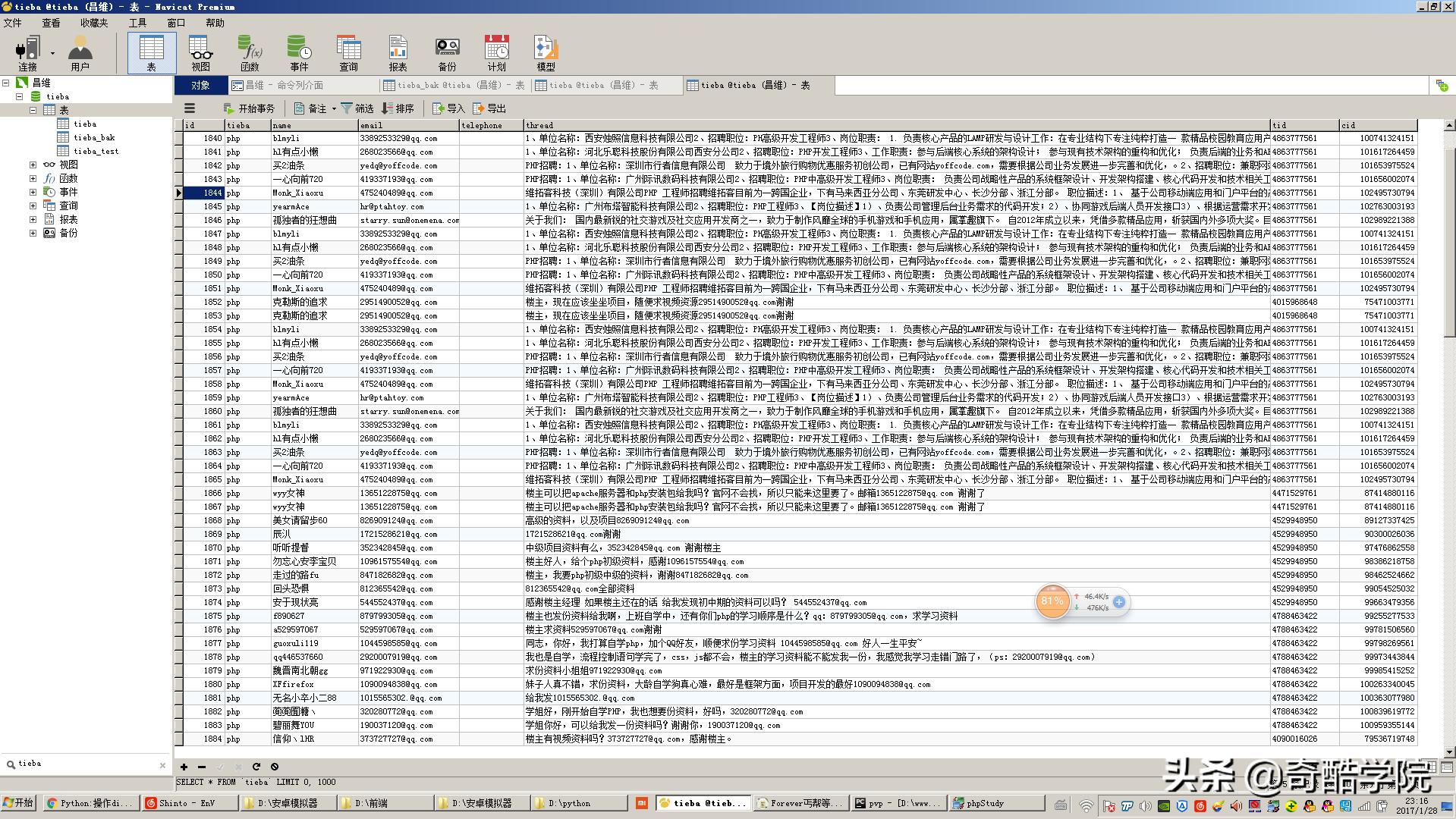The width and height of the screenshot is (1456, 819).
Task: Open the 收藏夹 menu
Action: click(94, 23)
